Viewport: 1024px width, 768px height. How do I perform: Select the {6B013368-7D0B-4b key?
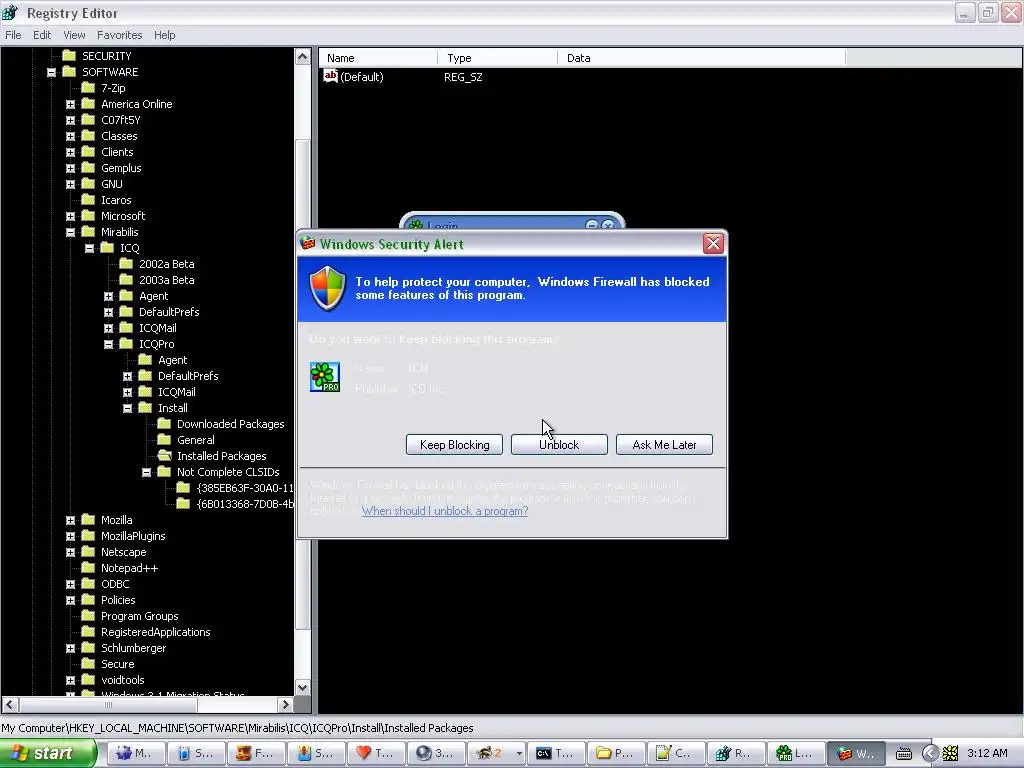245,504
